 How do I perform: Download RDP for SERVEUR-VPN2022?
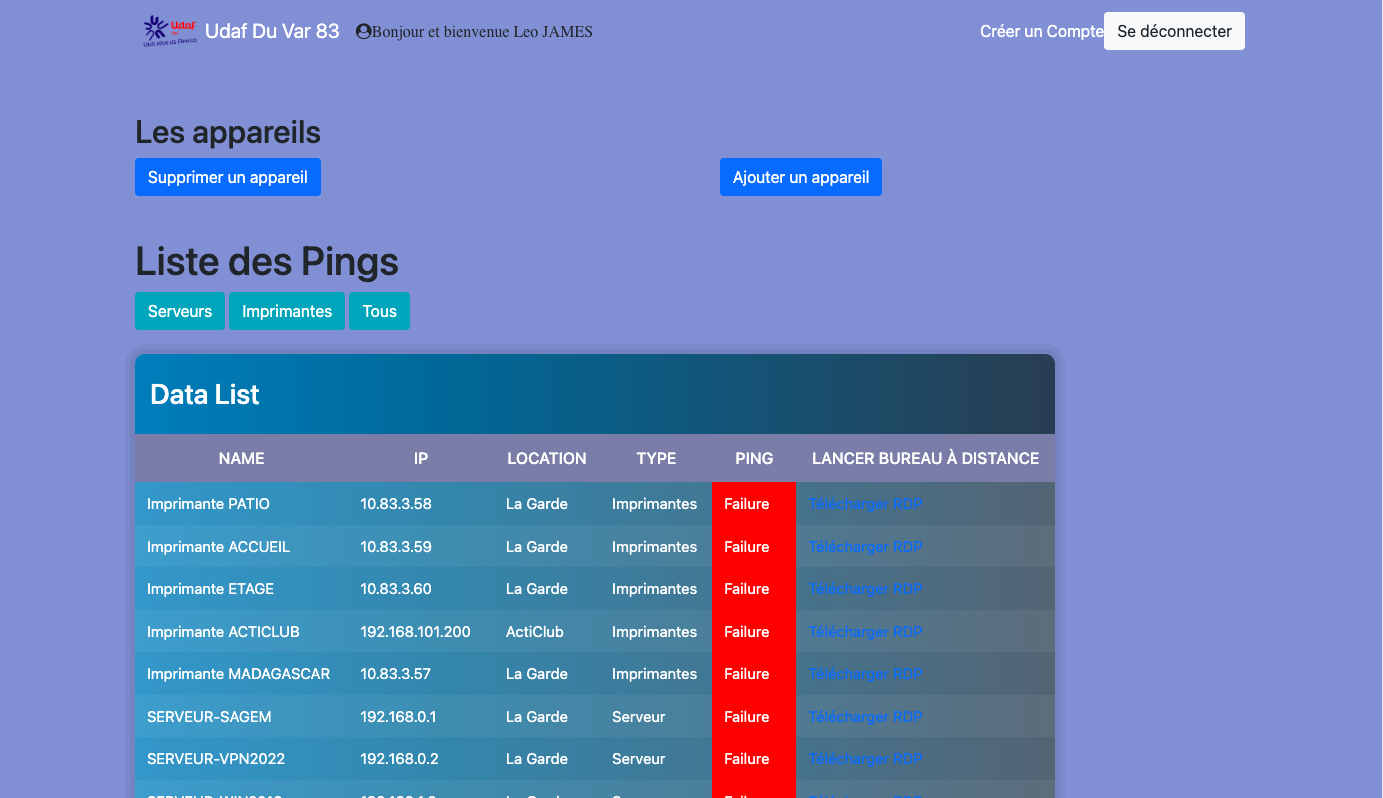pos(865,759)
